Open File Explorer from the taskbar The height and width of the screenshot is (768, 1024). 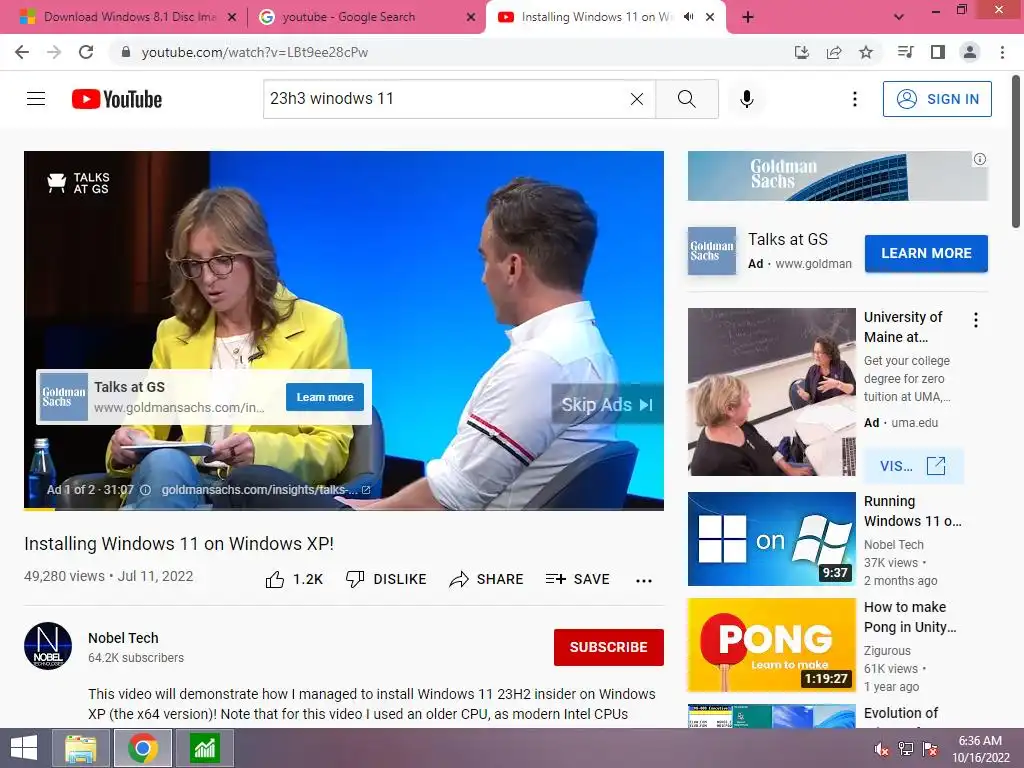(81, 748)
